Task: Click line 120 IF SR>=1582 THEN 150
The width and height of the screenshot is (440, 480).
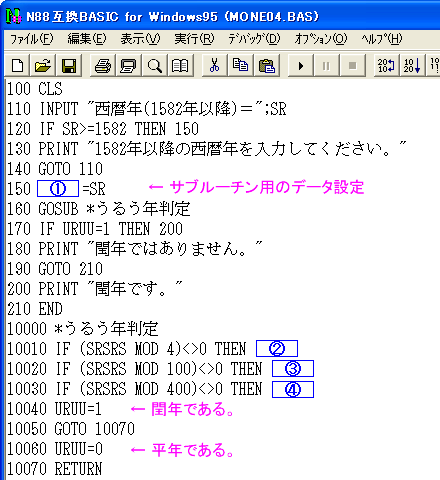Action: coord(103,129)
